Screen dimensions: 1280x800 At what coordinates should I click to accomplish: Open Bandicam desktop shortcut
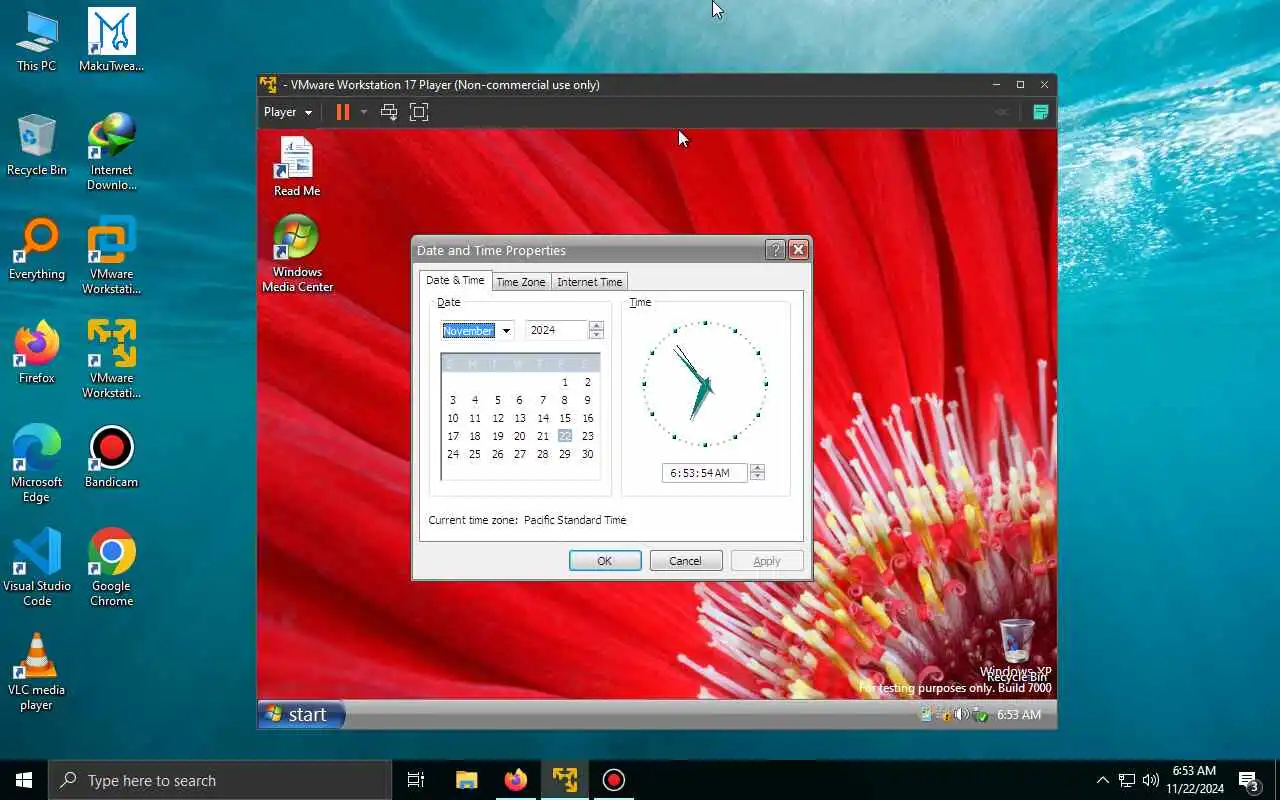click(x=111, y=458)
